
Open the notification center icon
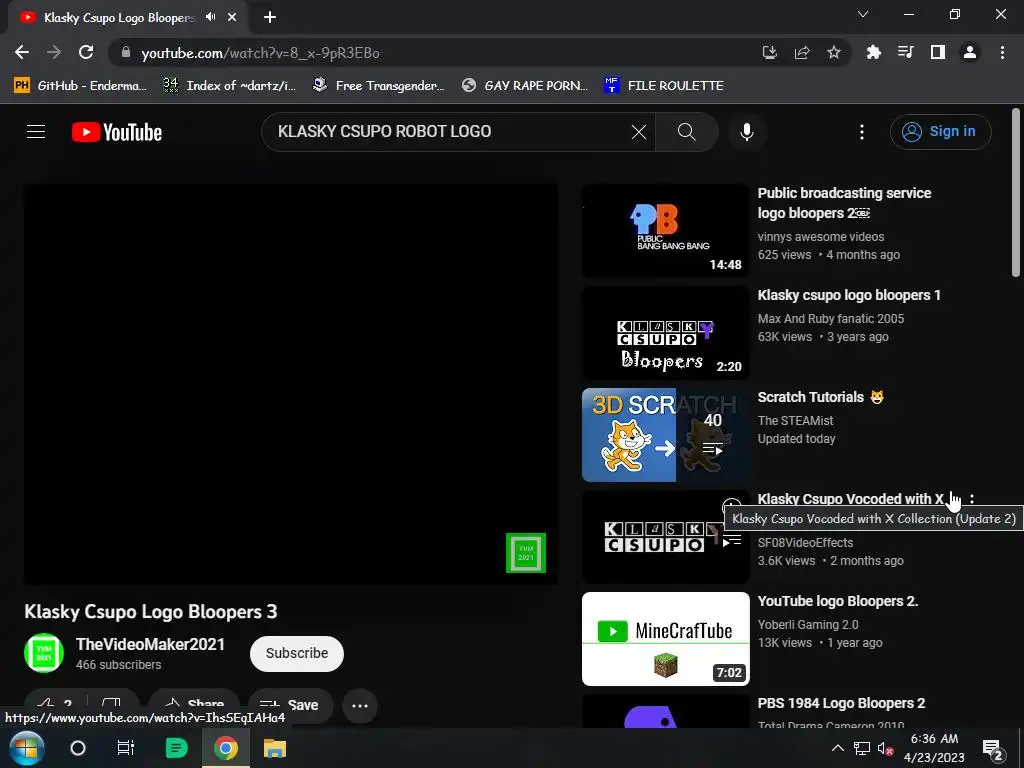pyautogui.click(x=993, y=748)
